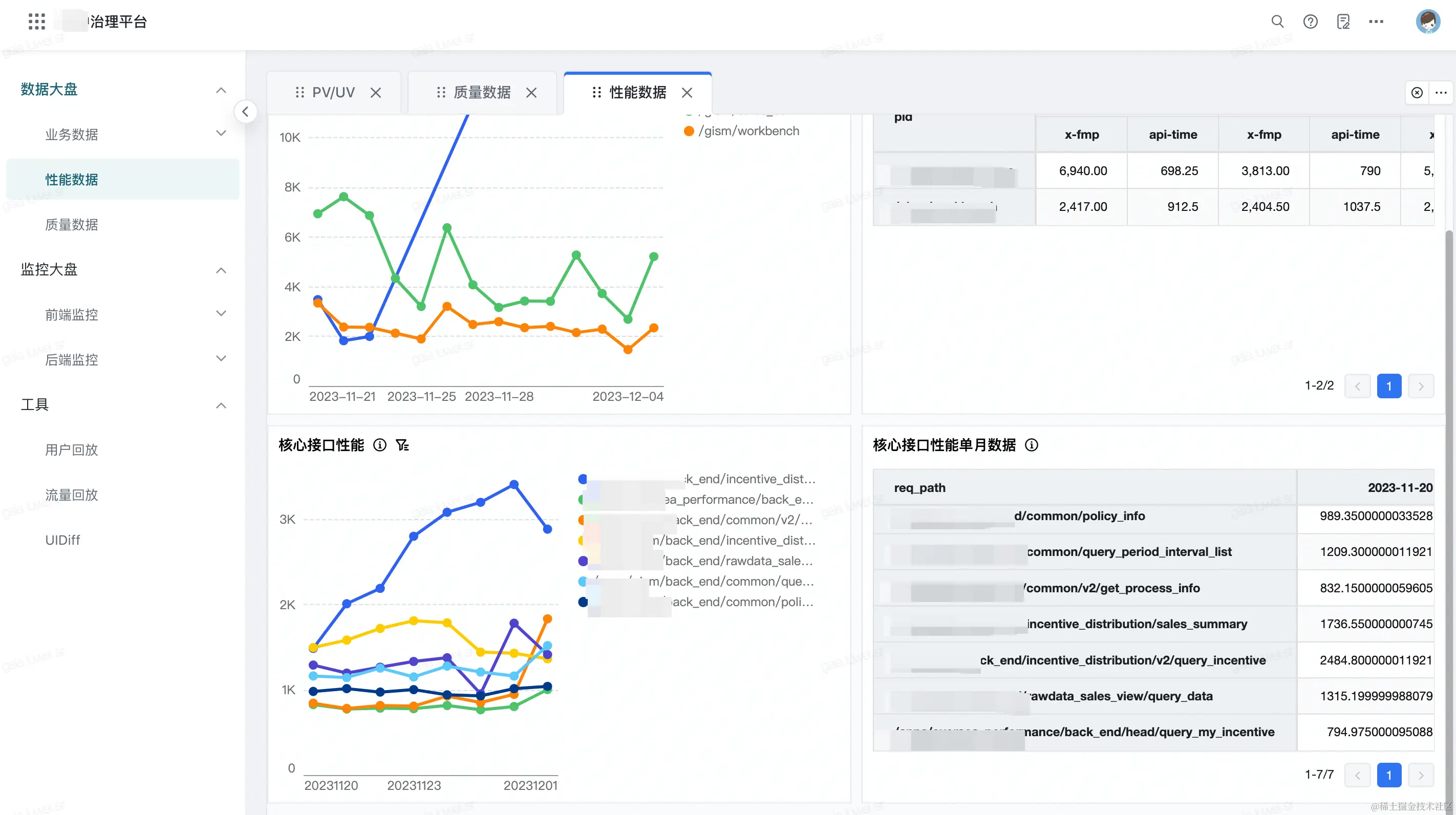This screenshot has height=815, width=1456.
Task: Click the 治理平台 title
Action: 119,22
